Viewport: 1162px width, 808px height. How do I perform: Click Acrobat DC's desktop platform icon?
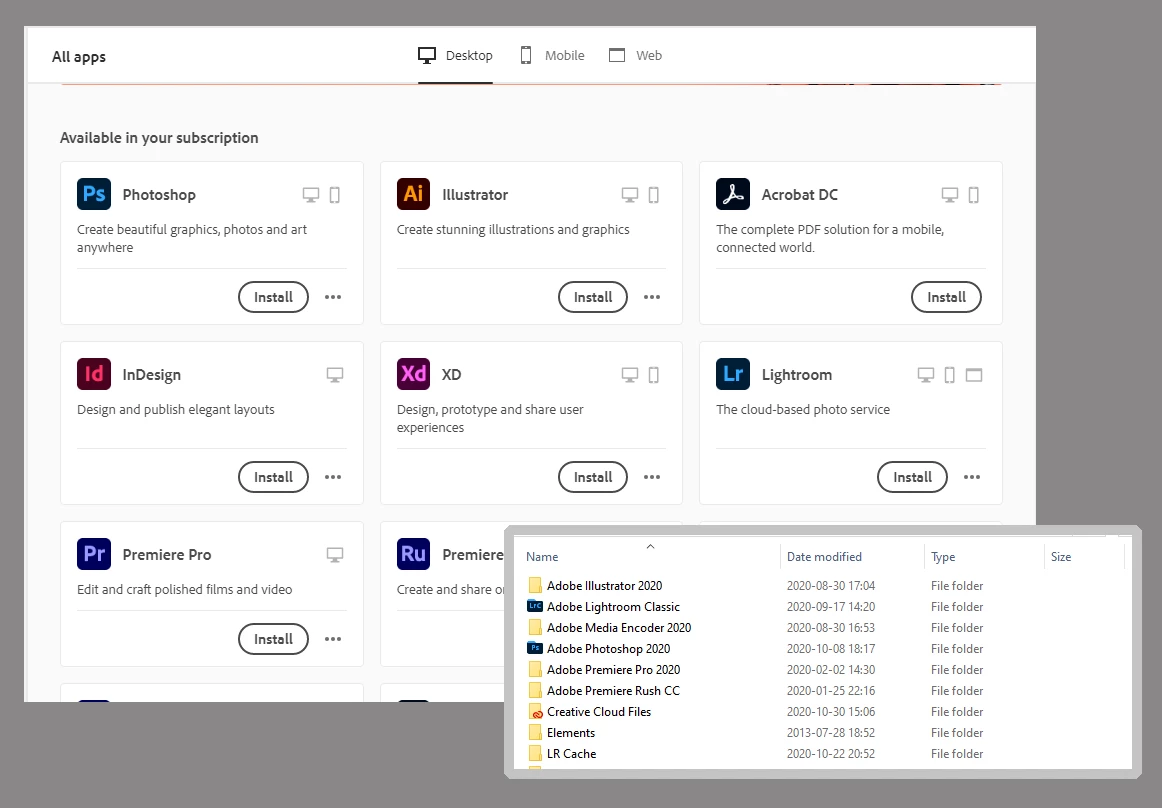[950, 195]
